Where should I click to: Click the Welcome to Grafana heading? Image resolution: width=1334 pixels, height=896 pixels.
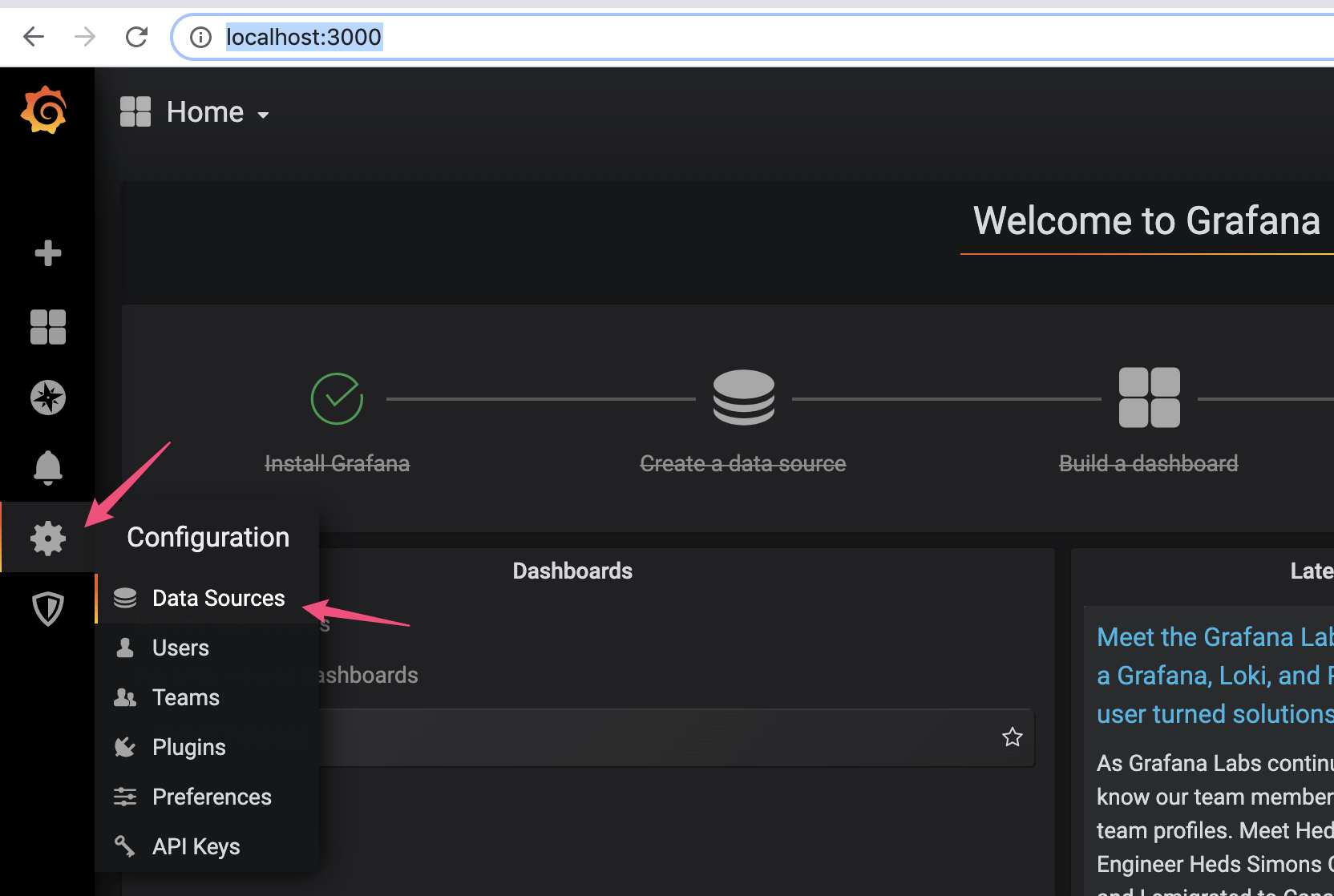tap(1146, 220)
